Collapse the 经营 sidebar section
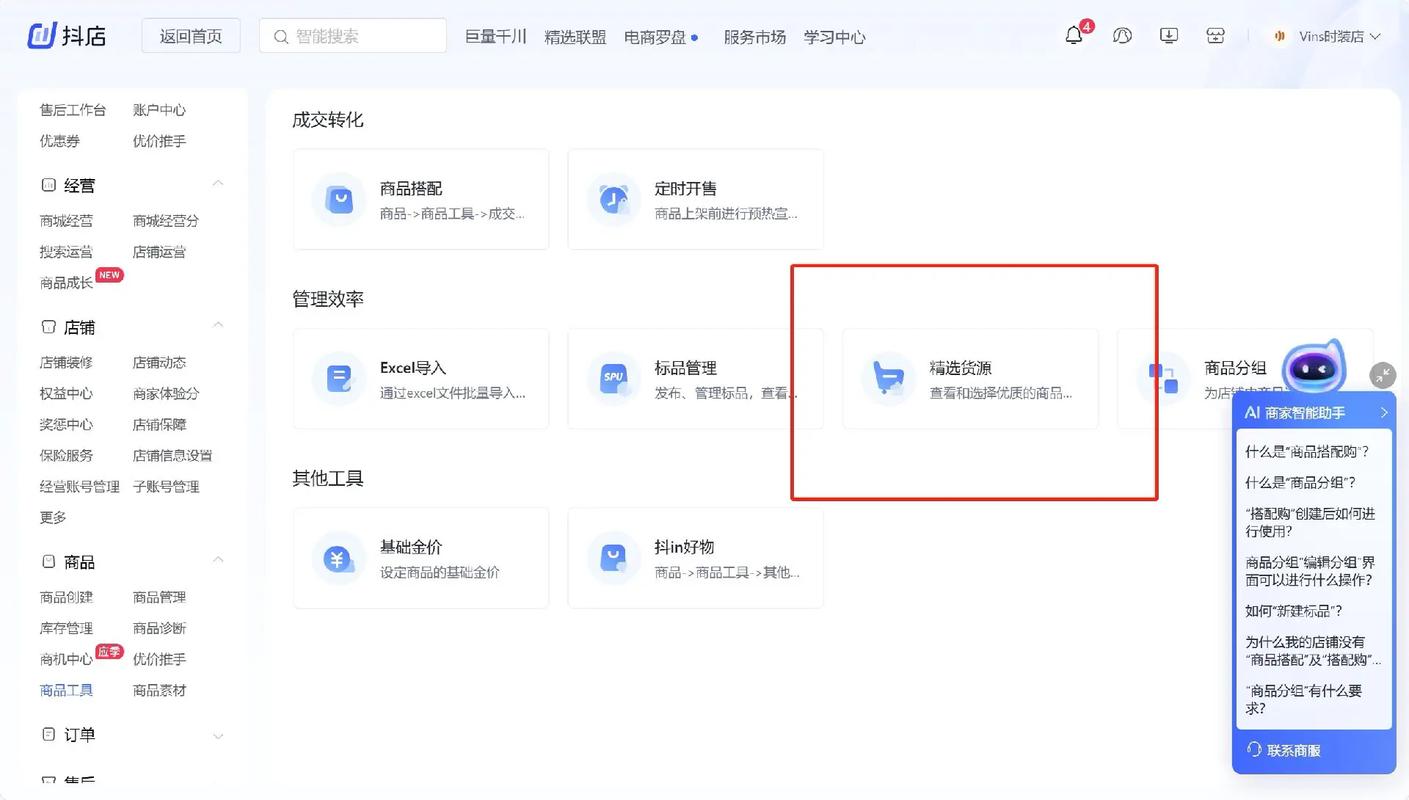1409x800 pixels. [218, 184]
